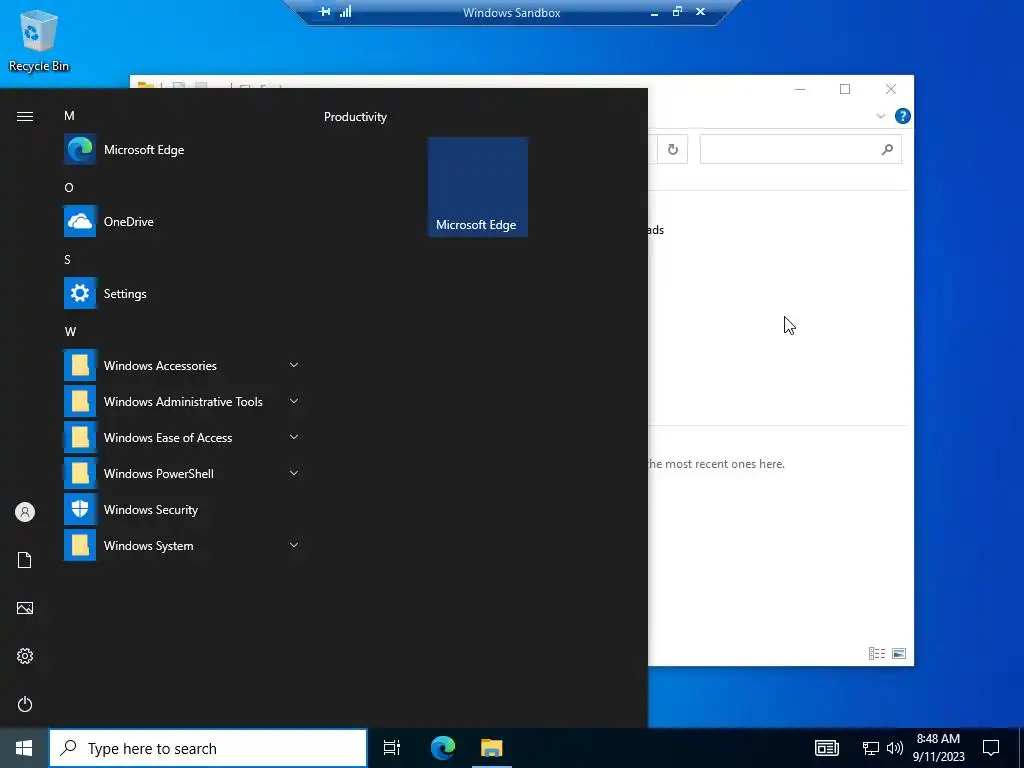This screenshot has height=768, width=1024.
Task: Maximize the File Explorer window
Action: tap(845, 89)
